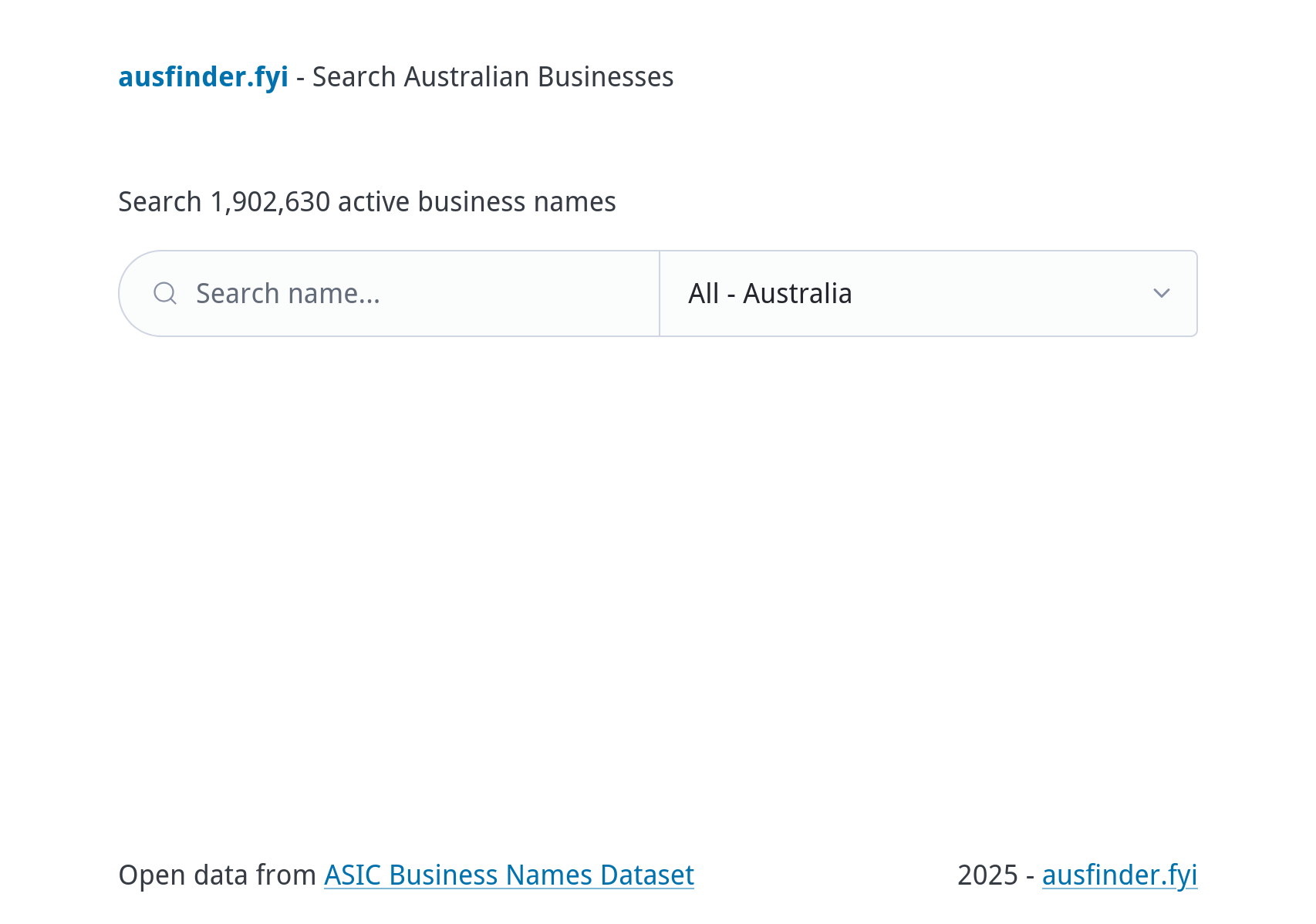Expand the chevron arrow of region selector
This screenshot has width=1316, height=924.
click(1161, 293)
